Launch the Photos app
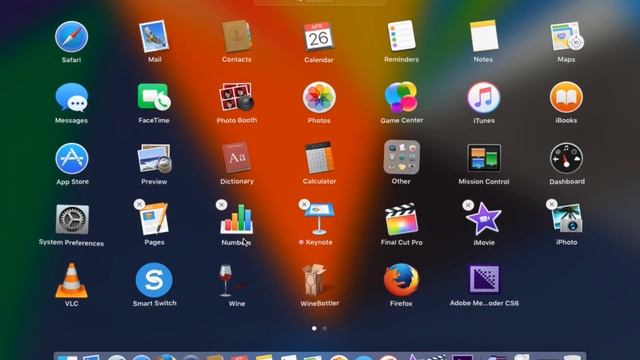640x360 pixels. [x=319, y=98]
